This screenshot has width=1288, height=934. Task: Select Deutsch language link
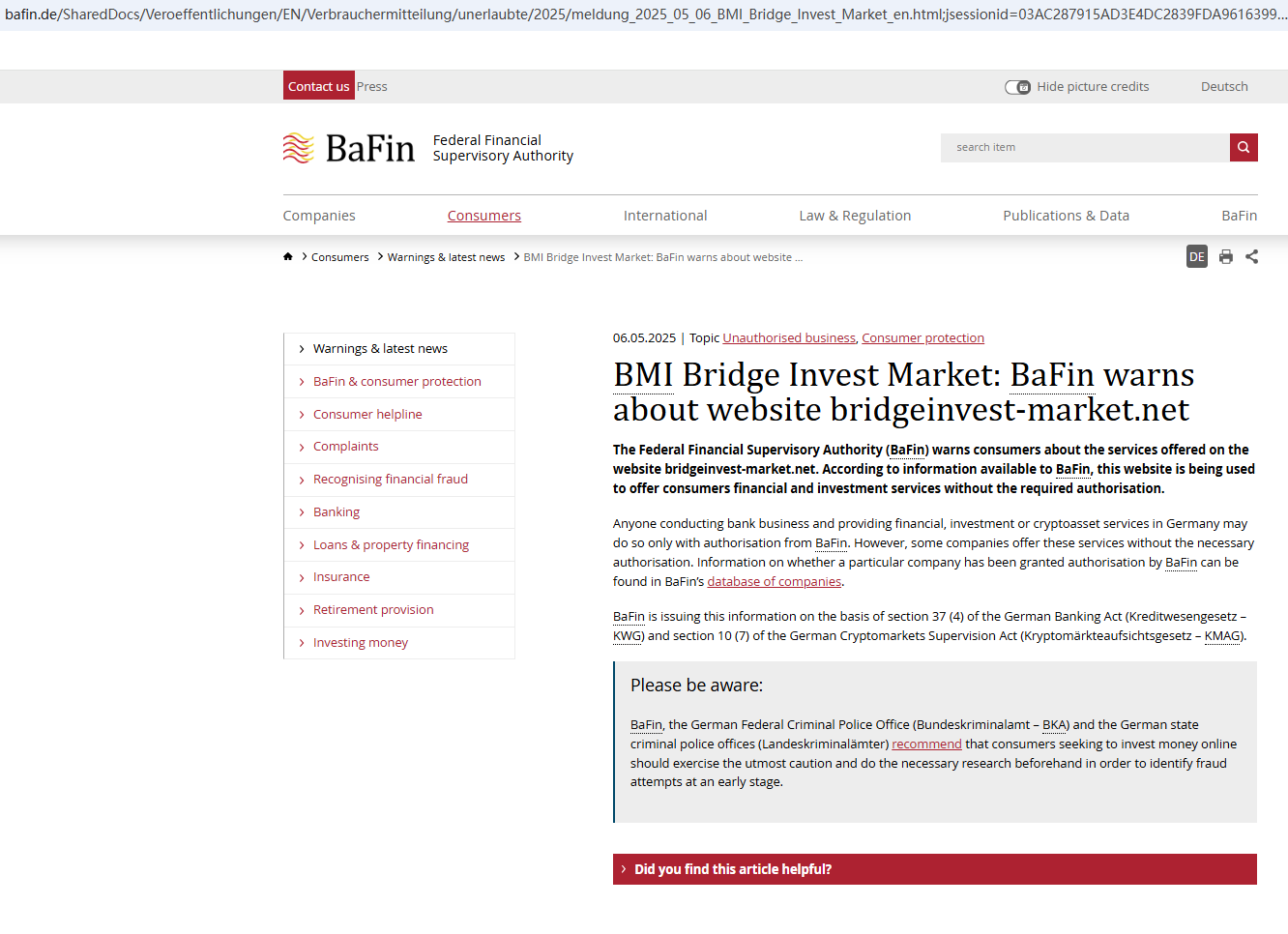click(1224, 87)
